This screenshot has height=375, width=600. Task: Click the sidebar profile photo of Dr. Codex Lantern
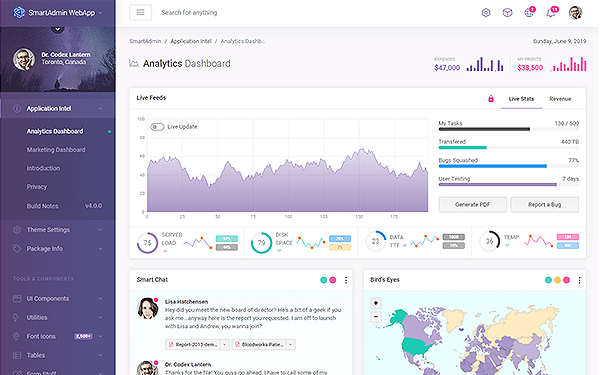coord(24,59)
